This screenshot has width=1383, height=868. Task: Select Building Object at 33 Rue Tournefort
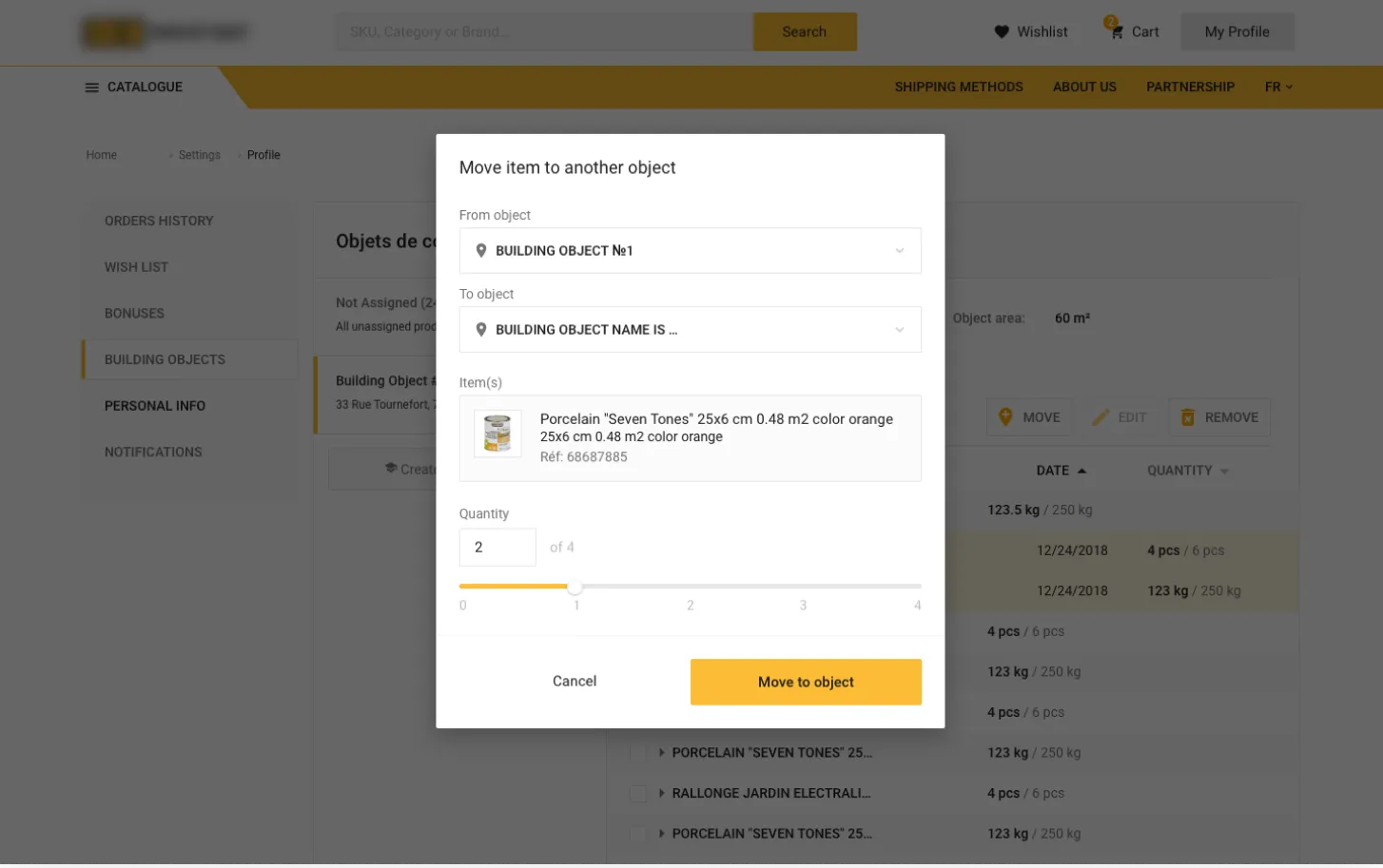click(377, 395)
